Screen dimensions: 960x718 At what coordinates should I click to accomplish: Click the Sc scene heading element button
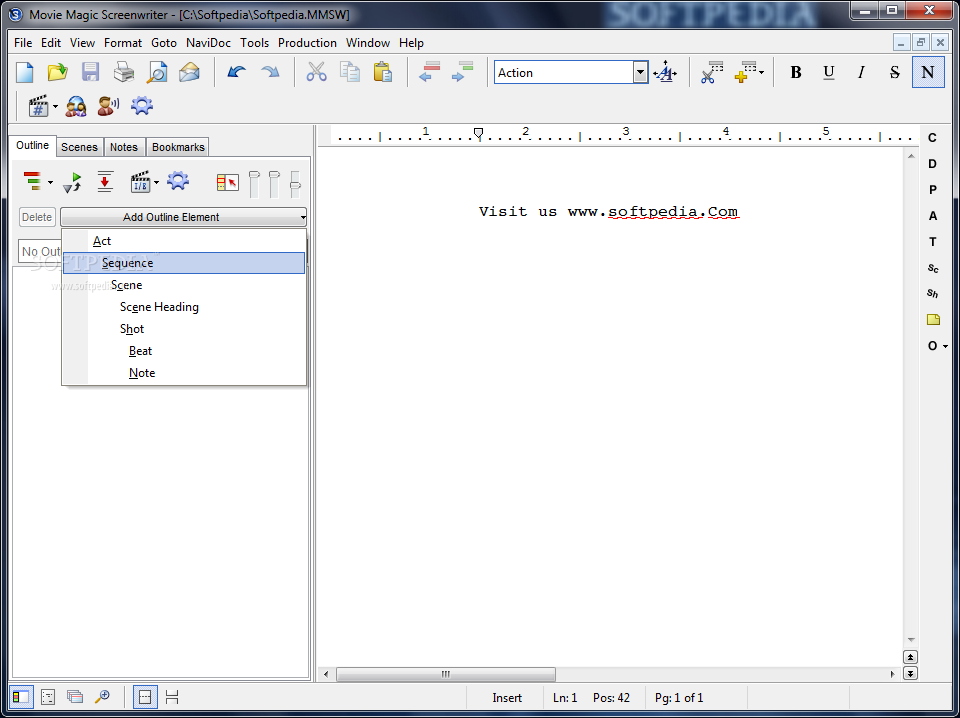pyautogui.click(x=932, y=267)
